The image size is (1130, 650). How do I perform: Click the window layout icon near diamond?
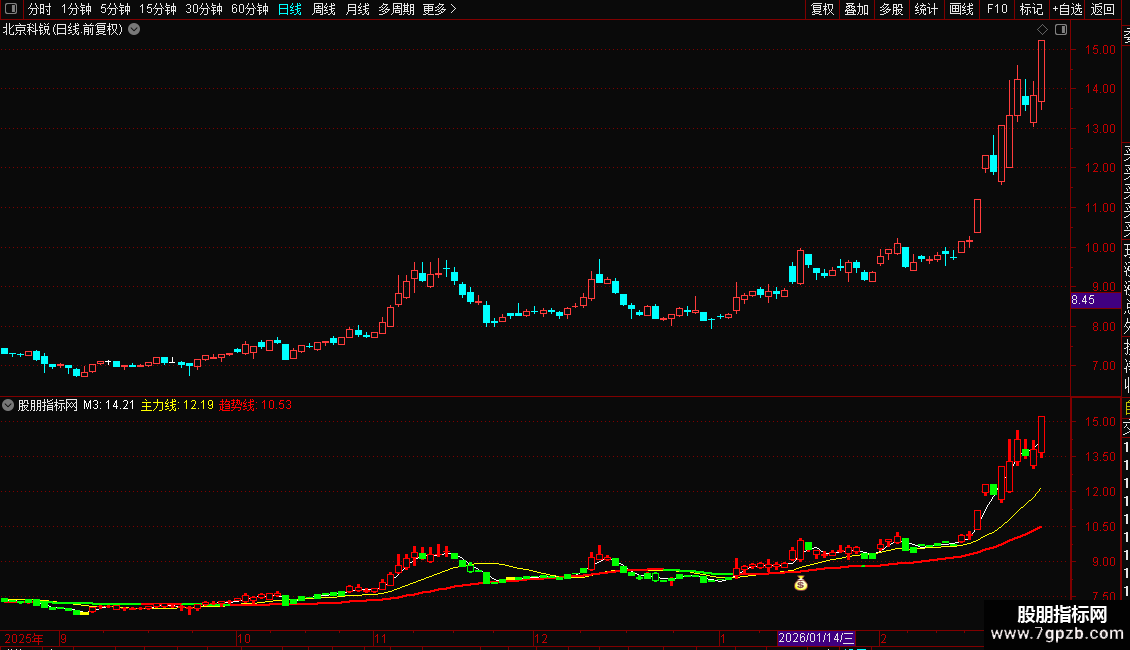pyautogui.click(x=1061, y=30)
